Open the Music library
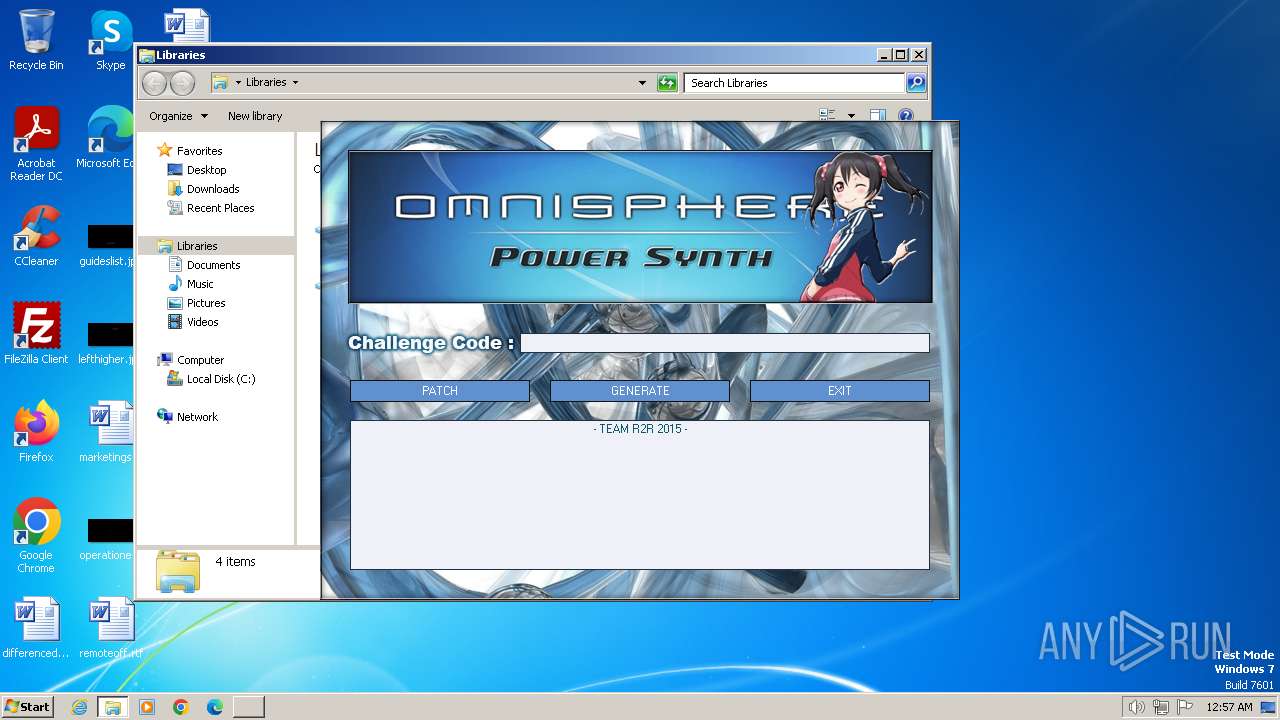Image resolution: width=1280 pixels, height=720 pixels. pos(200,284)
